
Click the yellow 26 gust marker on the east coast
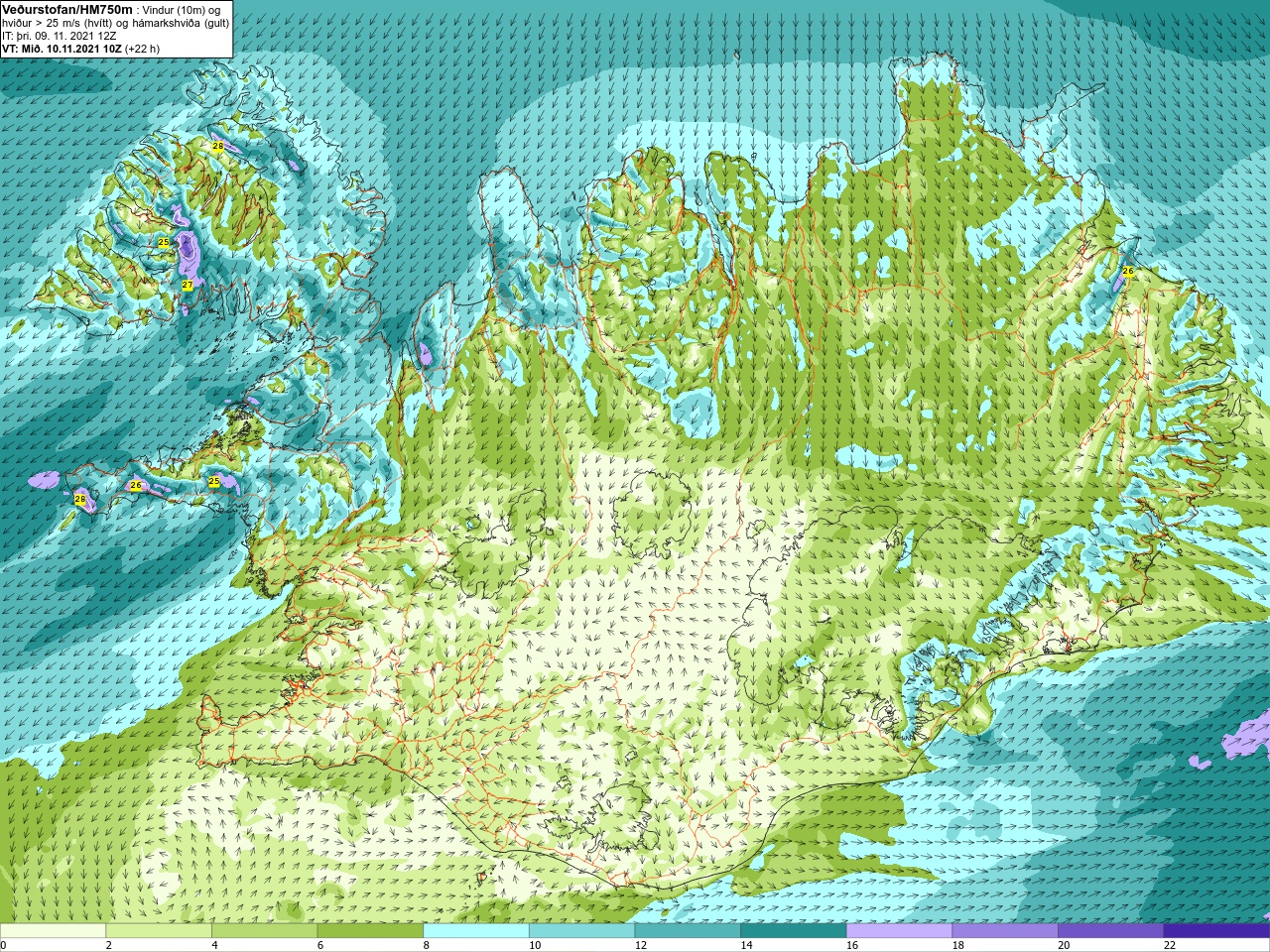[x=1127, y=271]
